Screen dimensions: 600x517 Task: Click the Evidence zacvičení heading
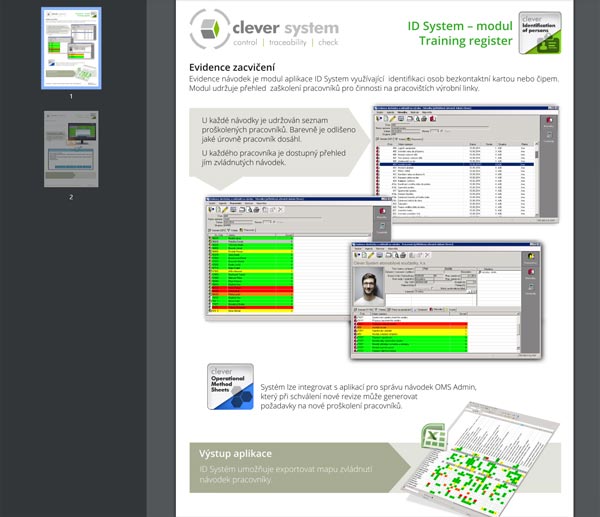coord(230,67)
